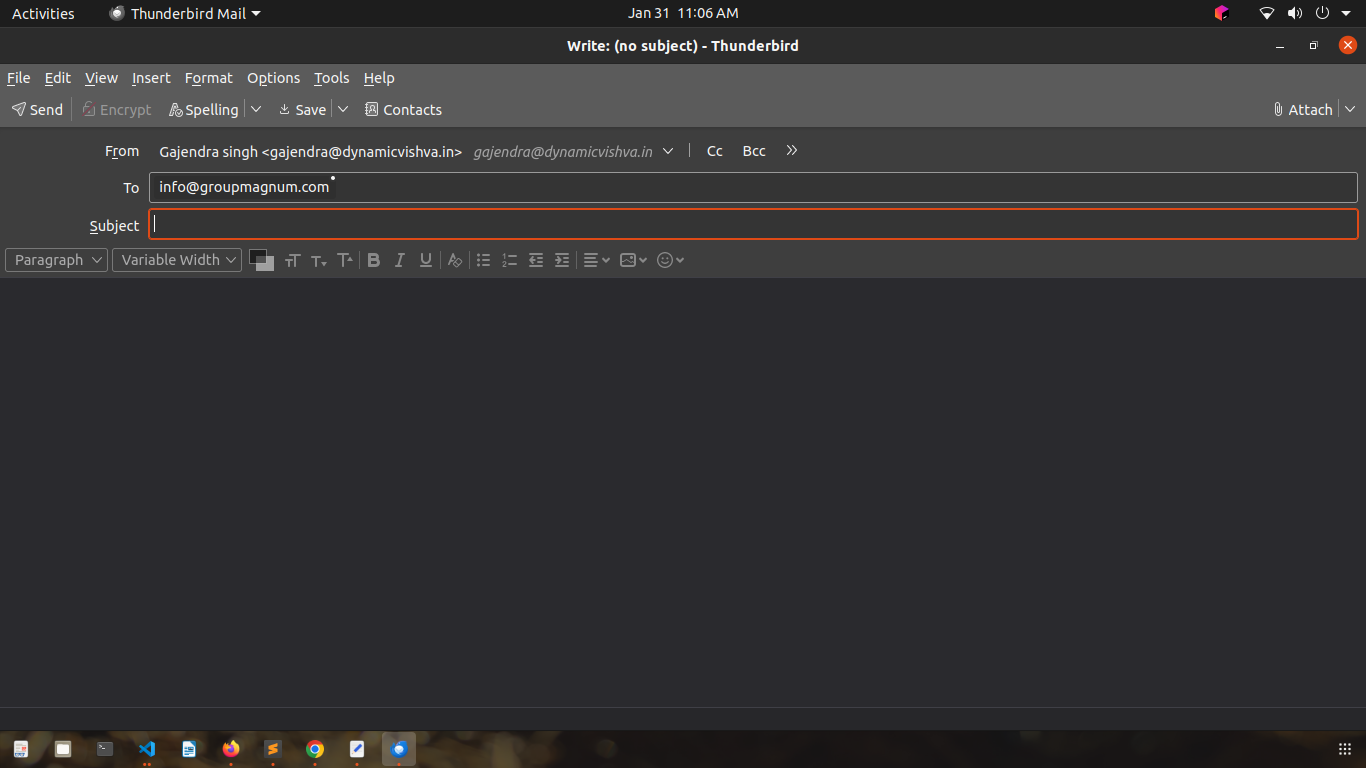The width and height of the screenshot is (1366, 768).
Task: Toggle underline formatting
Action: (426, 260)
